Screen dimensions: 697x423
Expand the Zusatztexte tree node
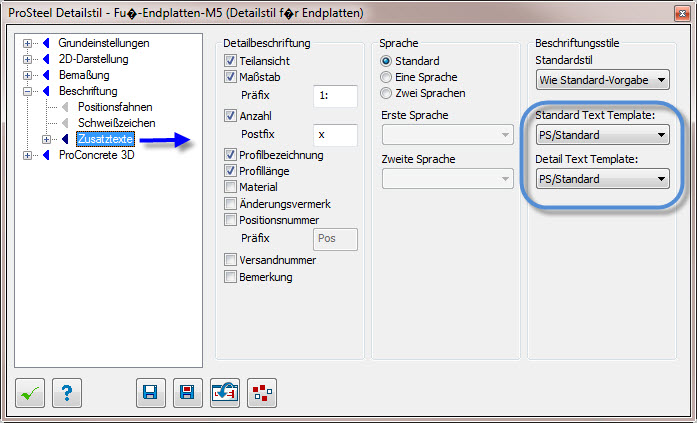click(46, 140)
